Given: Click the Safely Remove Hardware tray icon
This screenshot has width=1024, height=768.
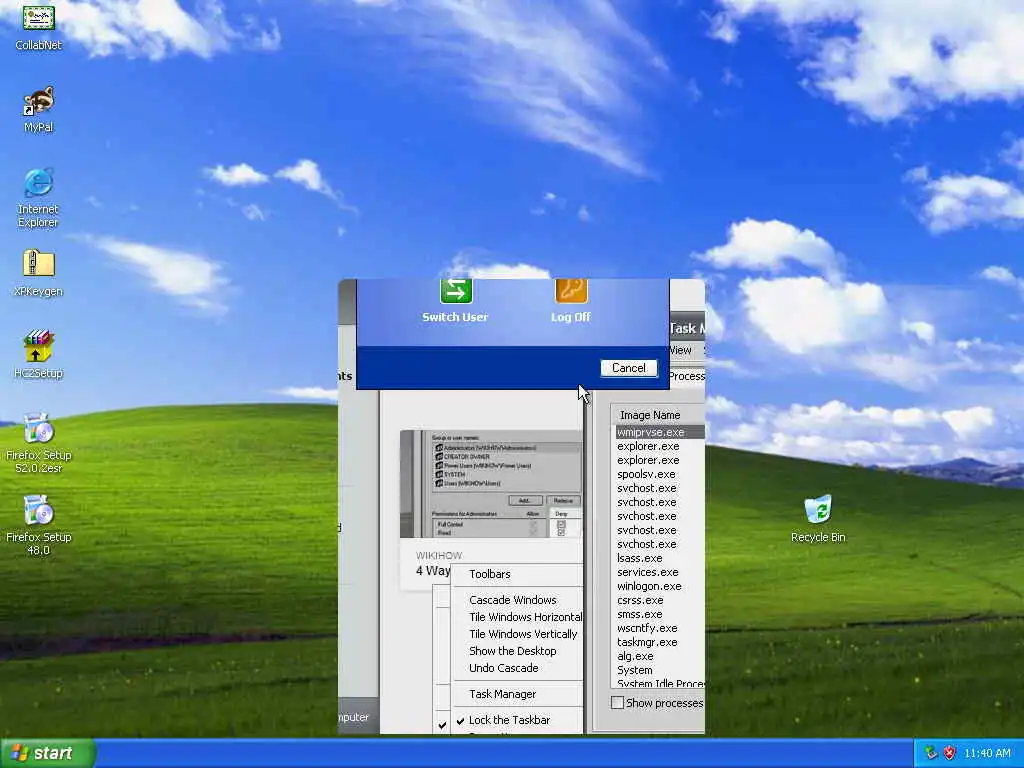Looking at the screenshot, I should coord(931,753).
